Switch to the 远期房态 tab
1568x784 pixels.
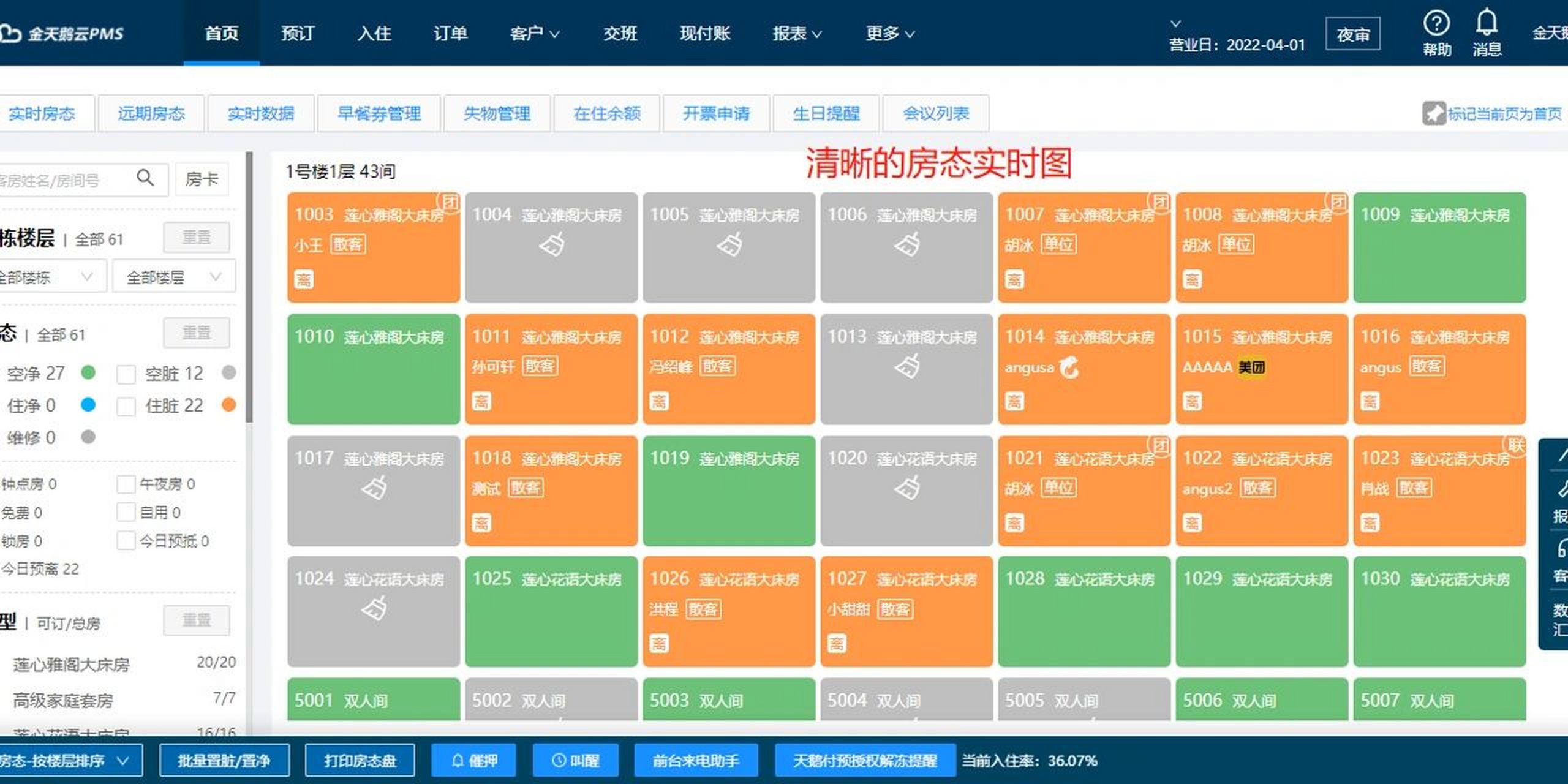(x=151, y=113)
